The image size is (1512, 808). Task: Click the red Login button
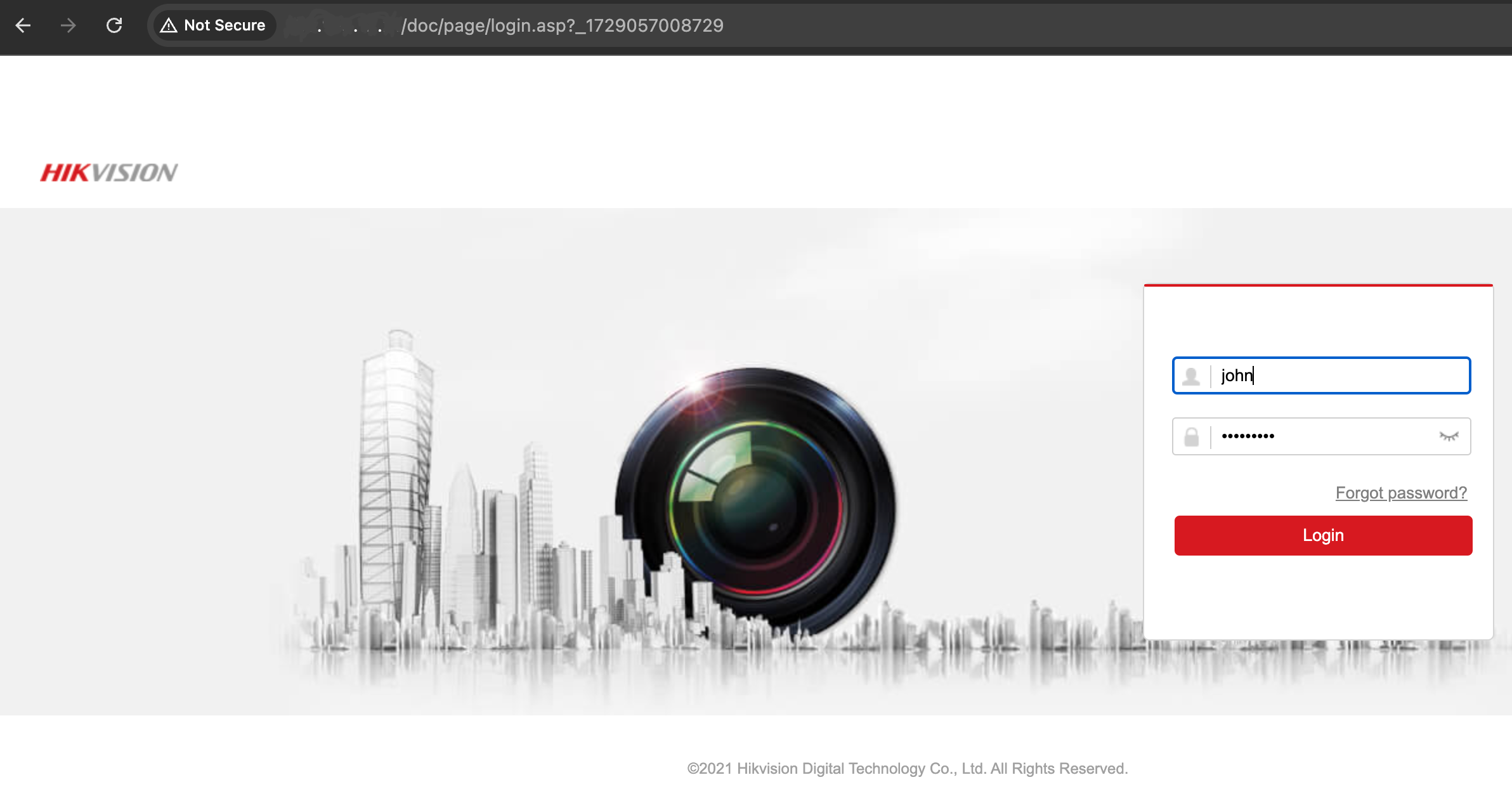point(1323,535)
